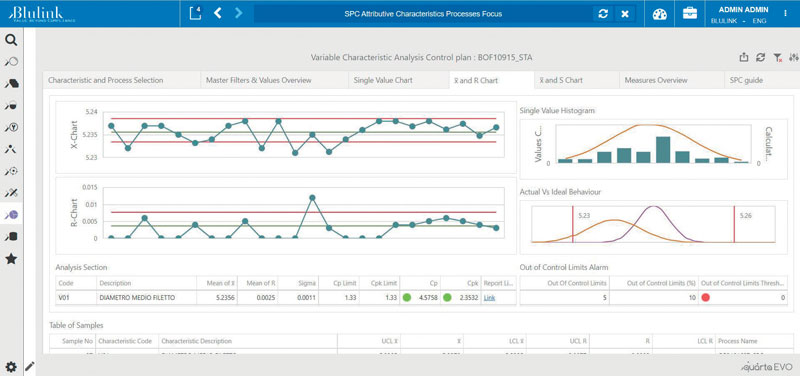Click the 5.26 limit line in Actual Vs Ideal
This screenshot has width=800, height=376.
pos(734,224)
